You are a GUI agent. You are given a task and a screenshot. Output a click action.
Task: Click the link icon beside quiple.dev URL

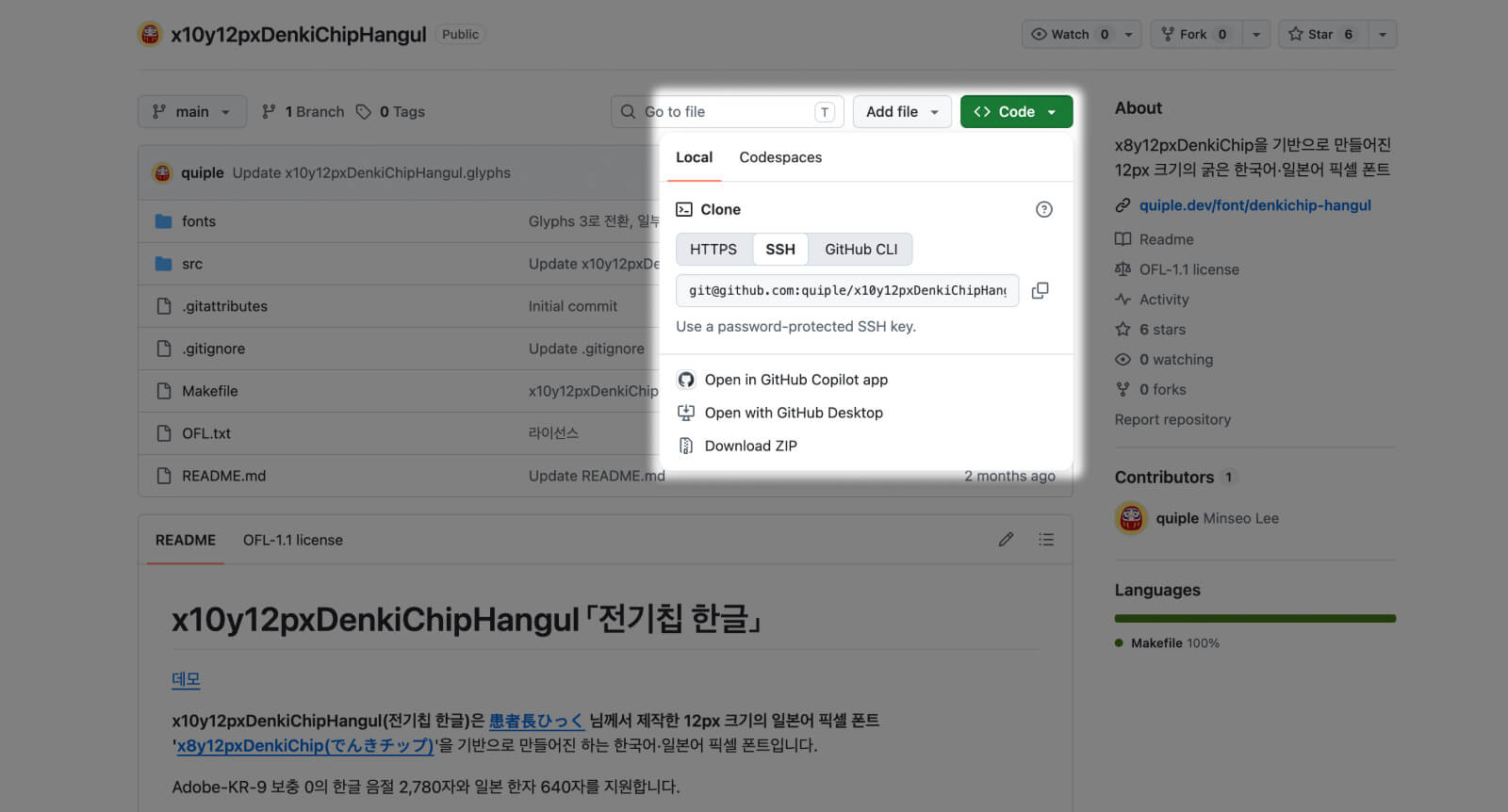(x=1123, y=205)
